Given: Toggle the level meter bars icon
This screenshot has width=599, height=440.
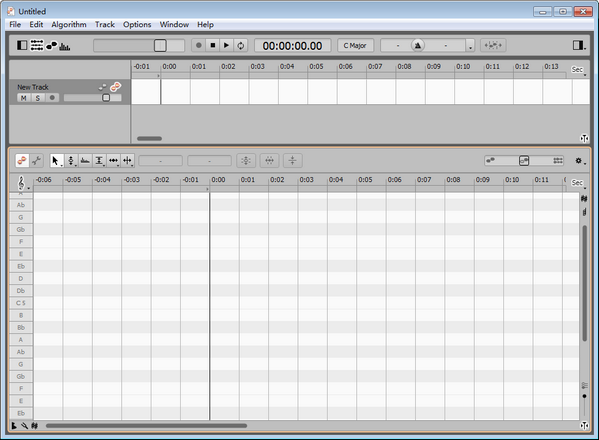Looking at the screenshot, I should [65, 47].
